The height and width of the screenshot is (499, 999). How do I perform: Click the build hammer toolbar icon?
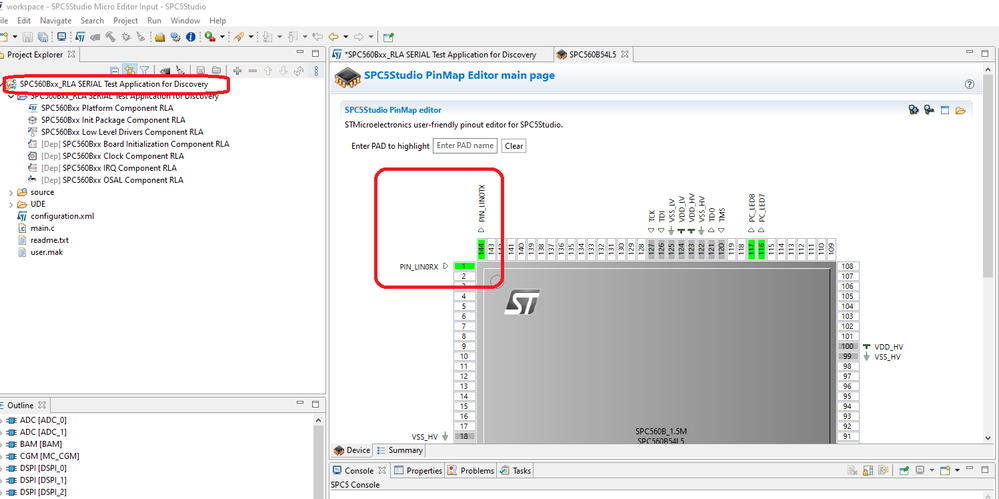(x=110, y=37)
